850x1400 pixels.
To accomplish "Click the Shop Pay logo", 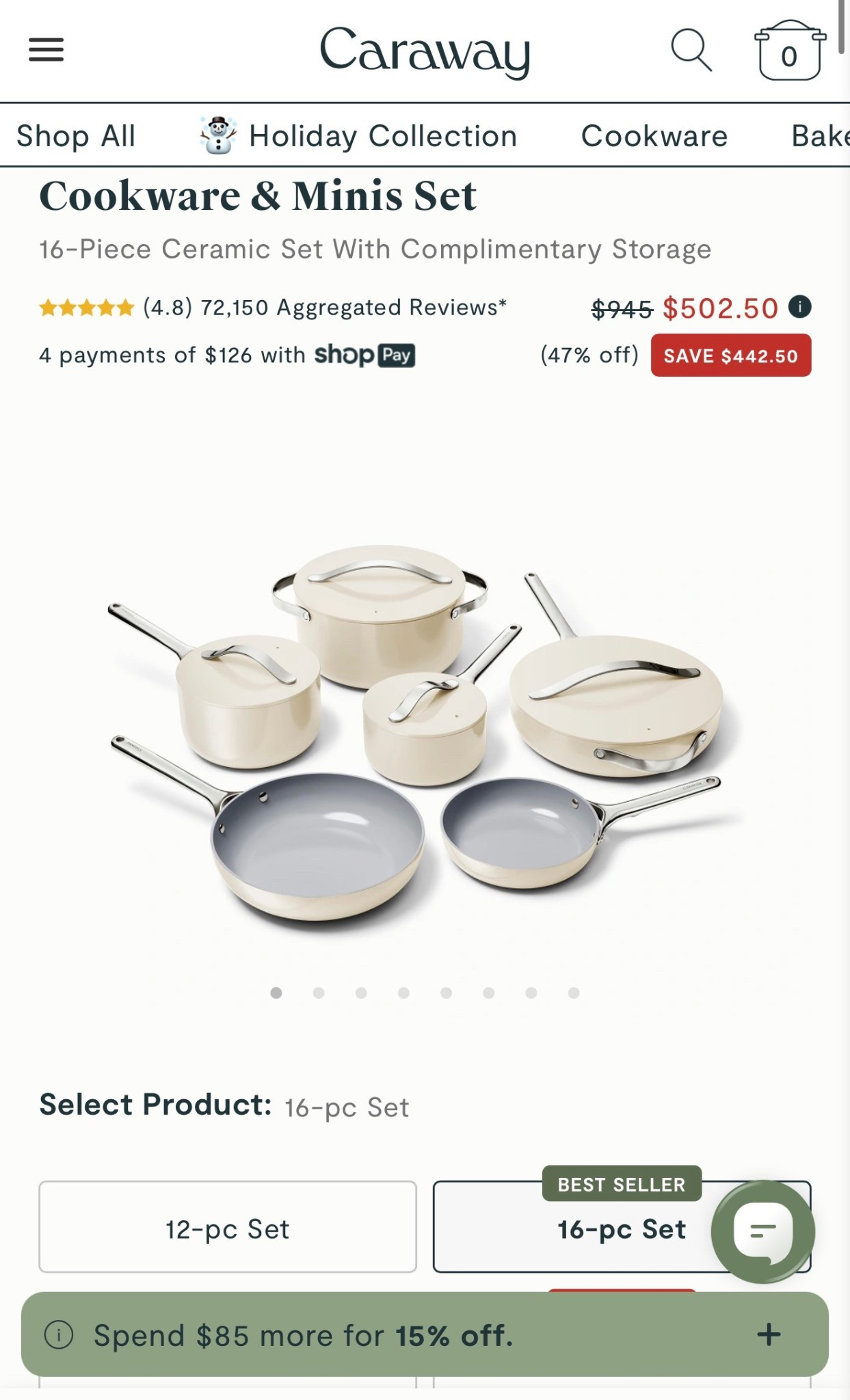I will (364, 355).
